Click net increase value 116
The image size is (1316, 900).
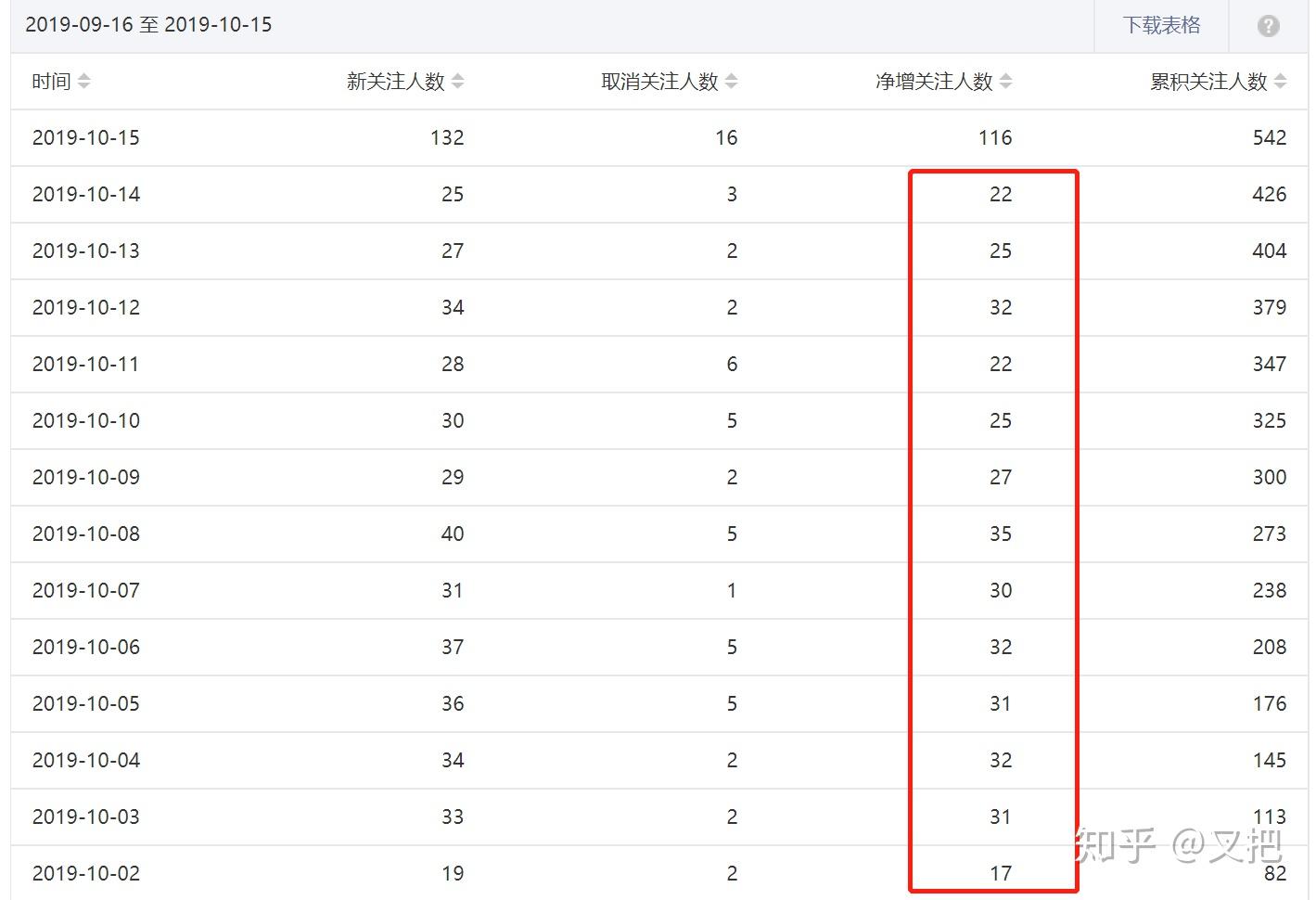(x=995, y=138)
